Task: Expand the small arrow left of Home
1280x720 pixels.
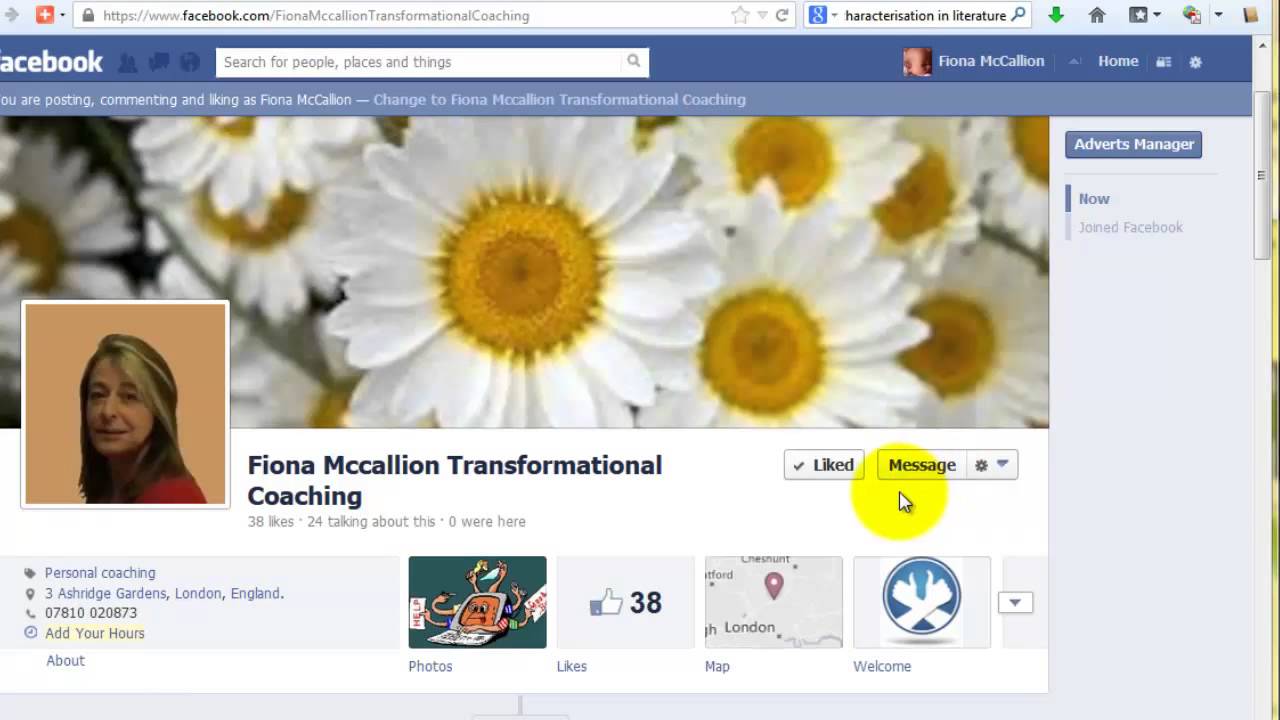Action: pyautogui.click(x=1074, y=62)
